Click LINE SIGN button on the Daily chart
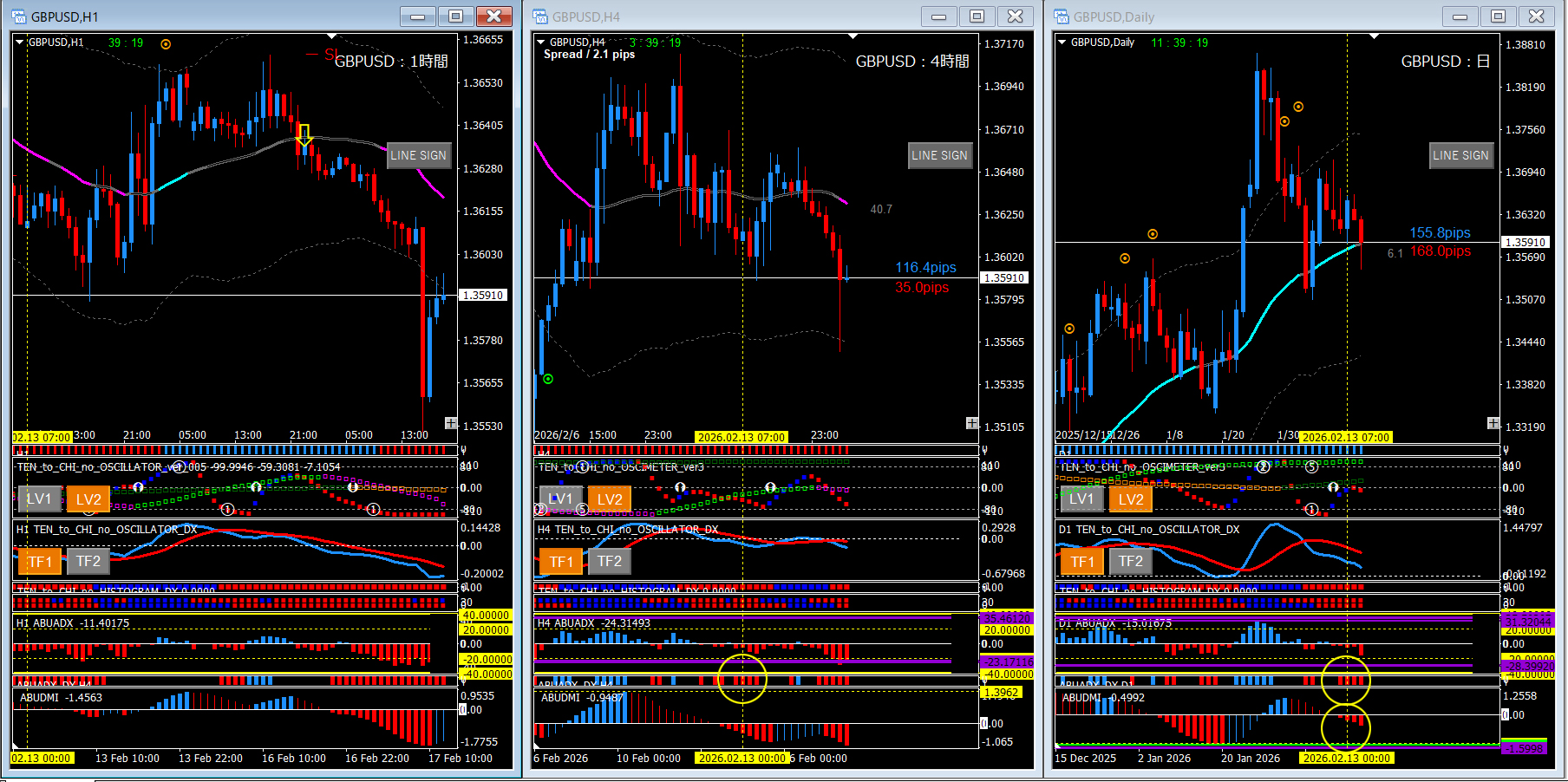 click(x=1461, y=155)
